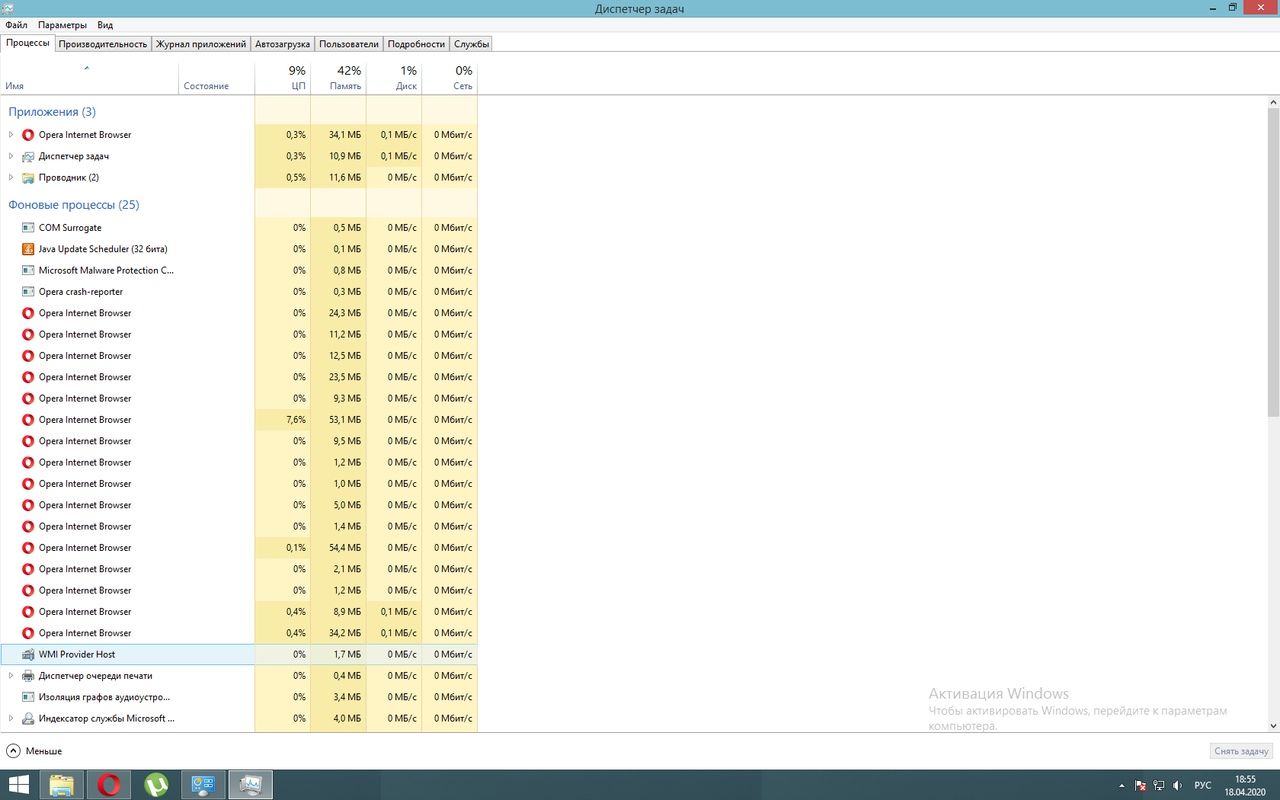The width and height of the screenshot is (1280, 800).
Task: Select the Opera crash-reporter row name
Action: [81, 292]
